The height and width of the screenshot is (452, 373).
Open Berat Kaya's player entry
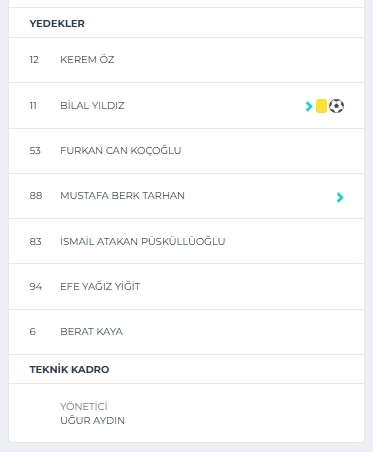(91, 332)
